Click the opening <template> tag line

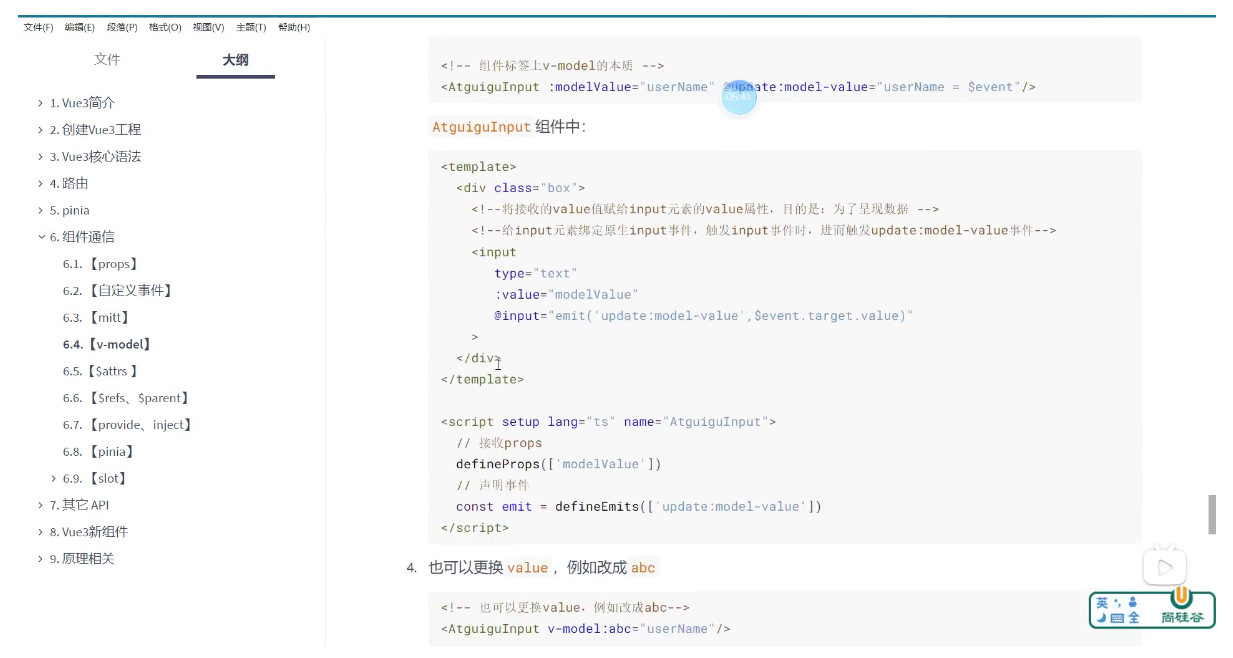coord(479,167)
